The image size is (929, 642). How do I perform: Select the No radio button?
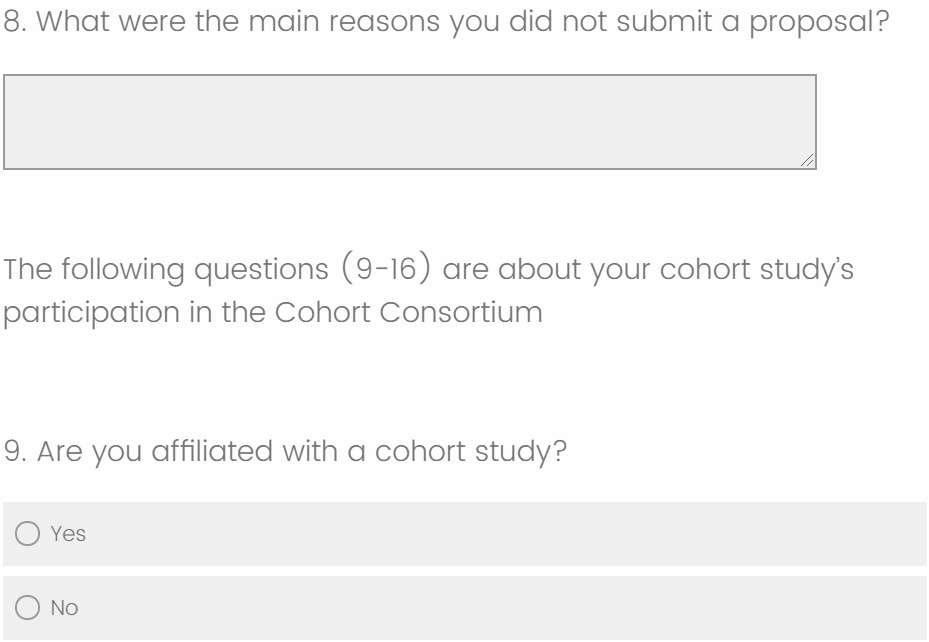tap(27, 608)
